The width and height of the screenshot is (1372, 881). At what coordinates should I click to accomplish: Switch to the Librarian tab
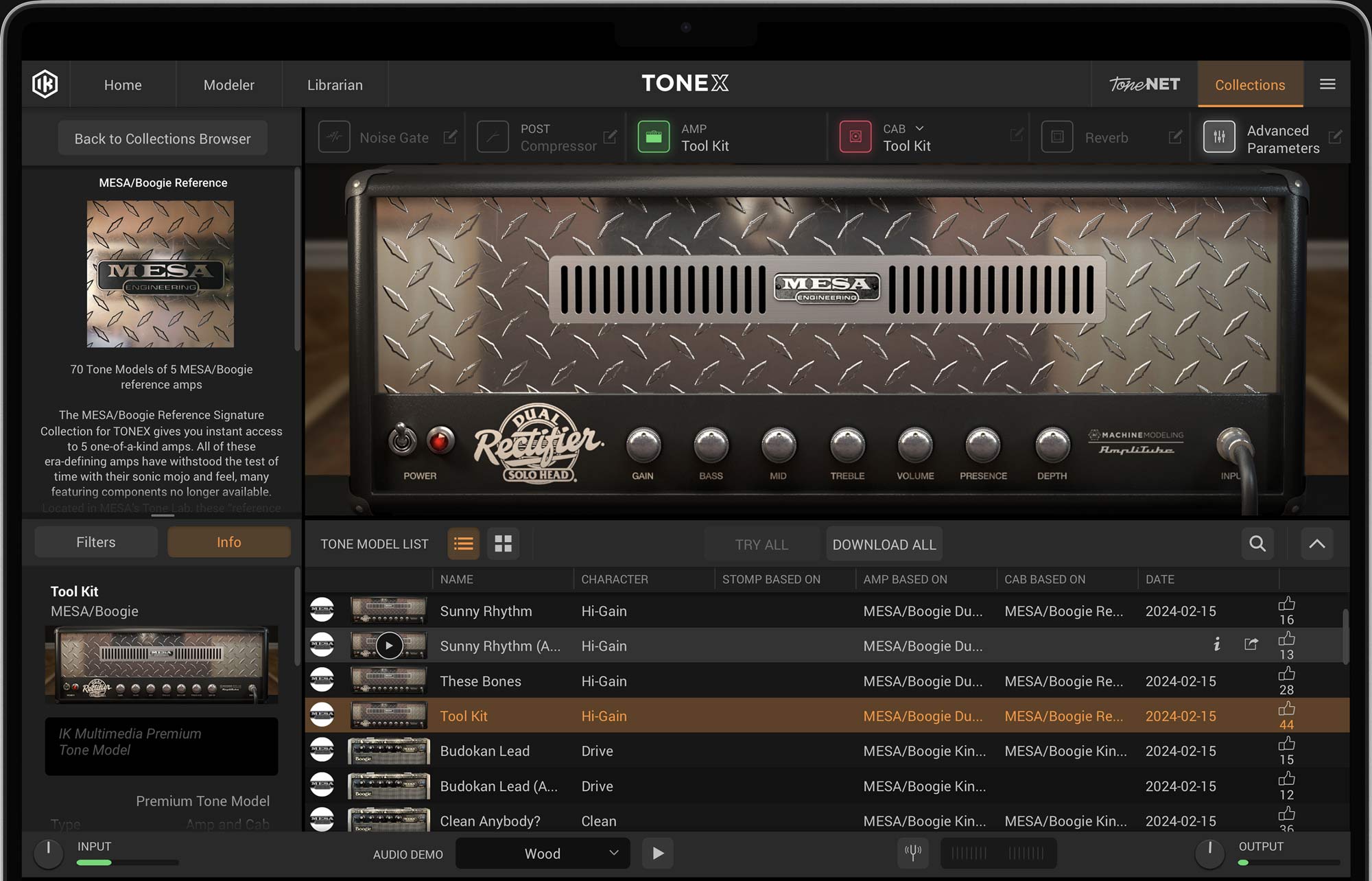(x=335, y=84)
